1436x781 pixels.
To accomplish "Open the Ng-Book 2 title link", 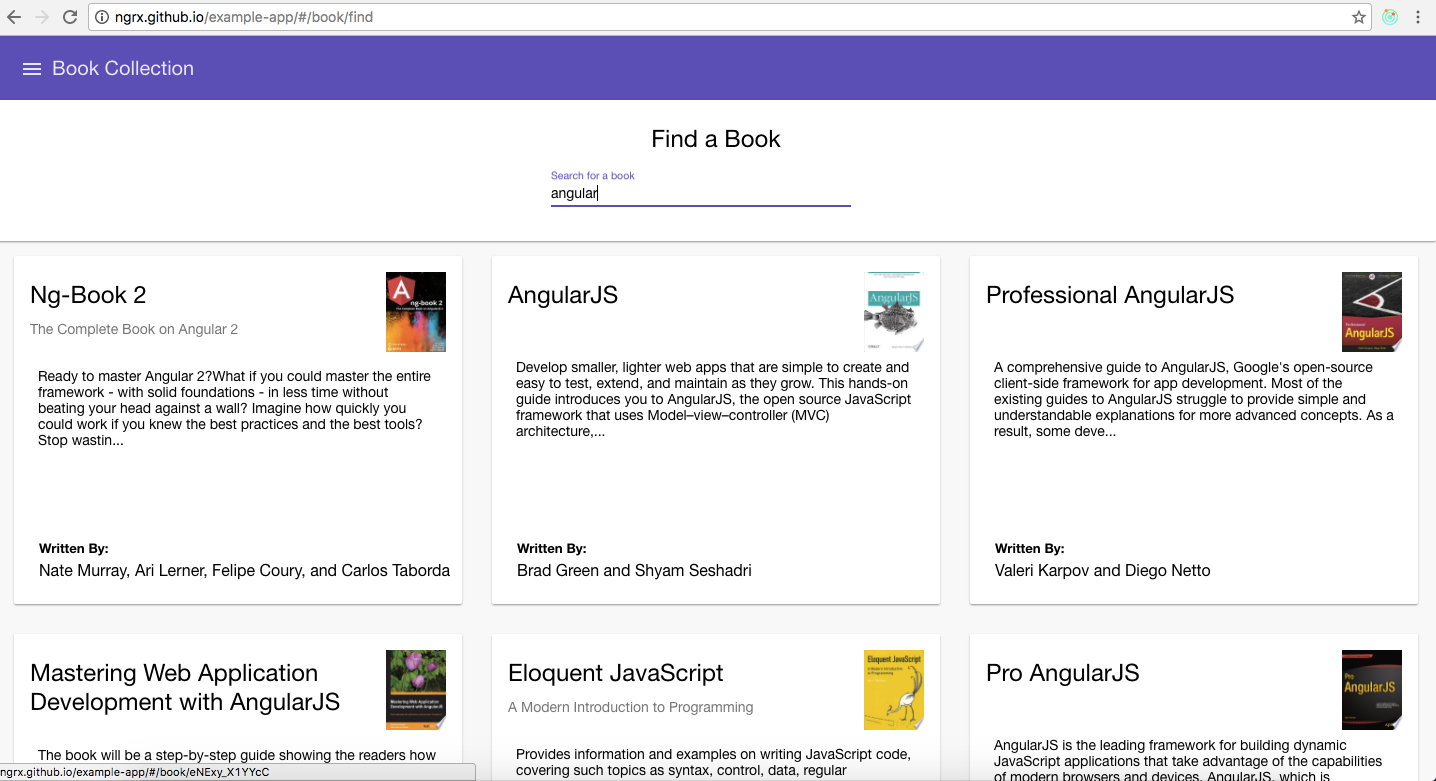I will pos(88,295).
